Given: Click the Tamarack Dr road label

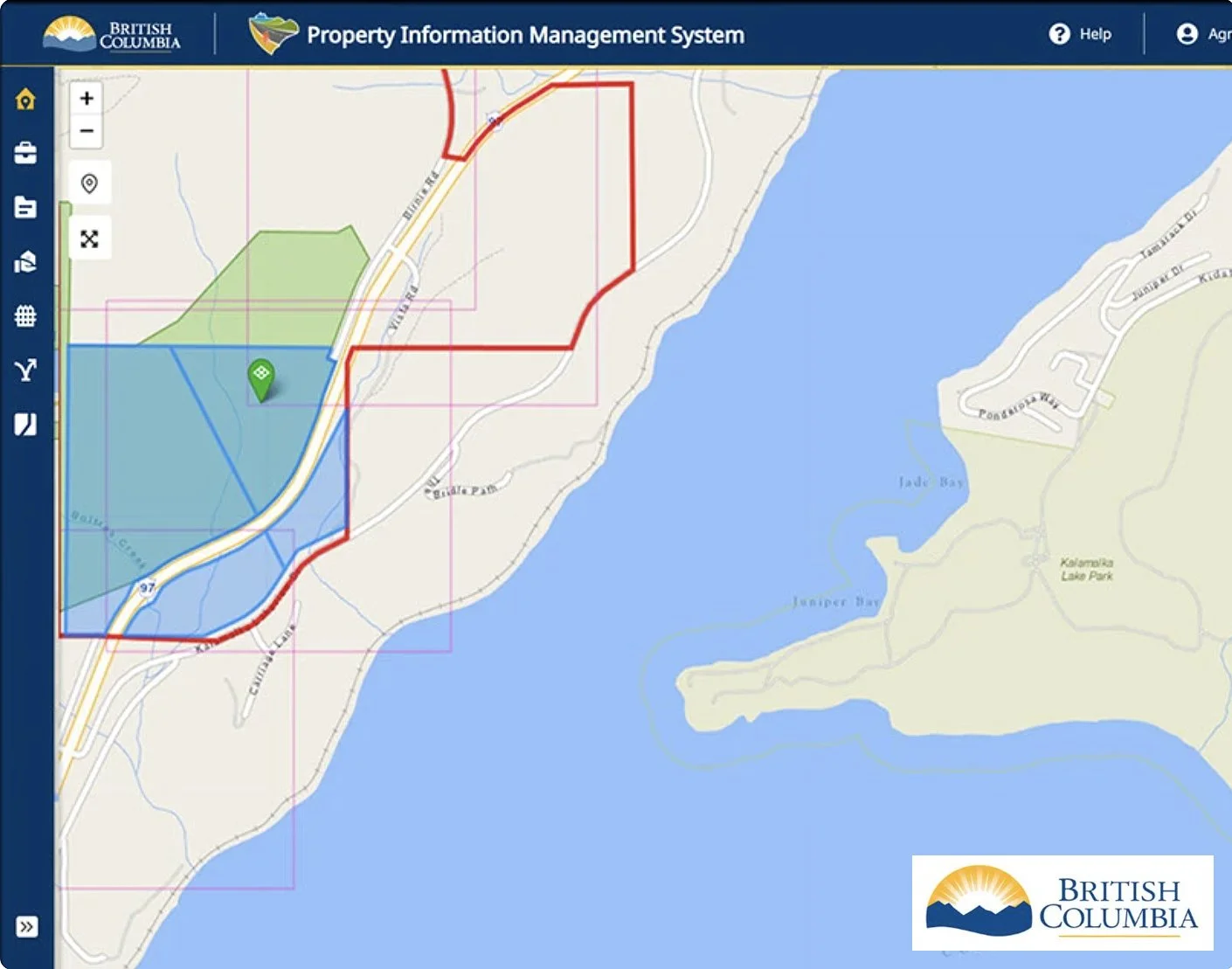Looking at the screenshot, I should [x=1169, y=234].
